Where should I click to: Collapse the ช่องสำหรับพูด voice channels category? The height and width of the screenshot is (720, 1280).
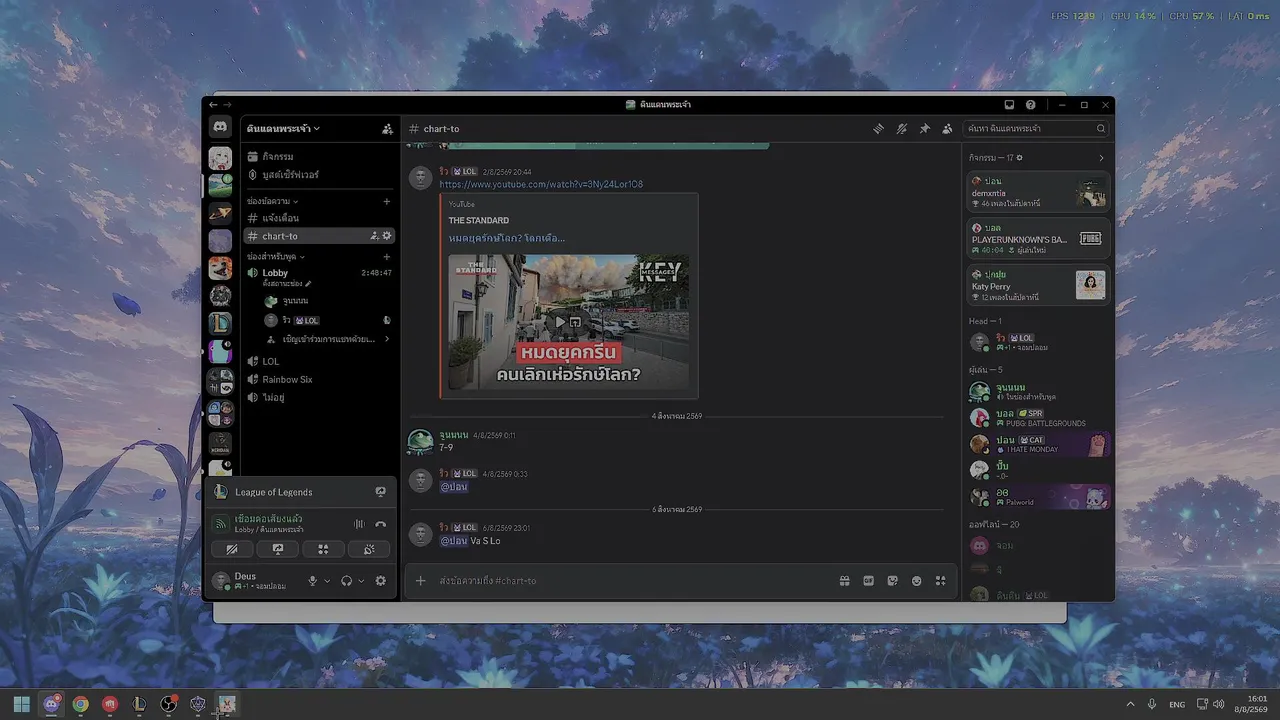[276, 257]
